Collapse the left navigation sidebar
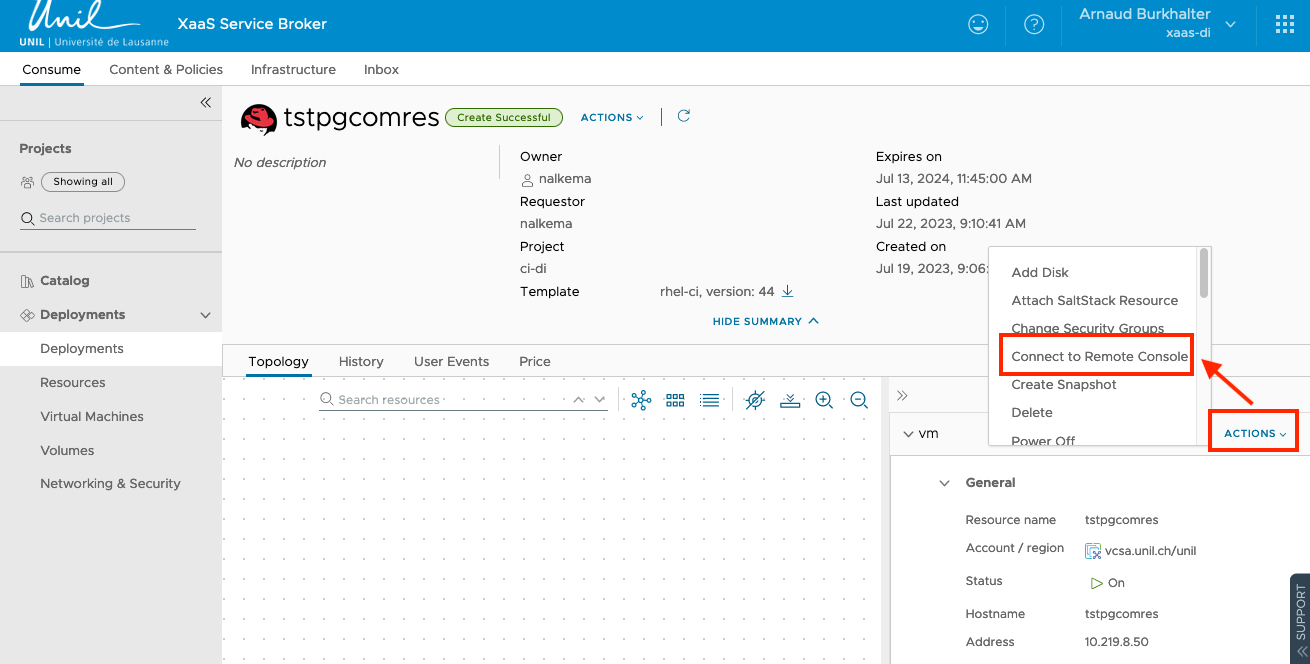This screenshot has height=664, width=1310. 205,102
